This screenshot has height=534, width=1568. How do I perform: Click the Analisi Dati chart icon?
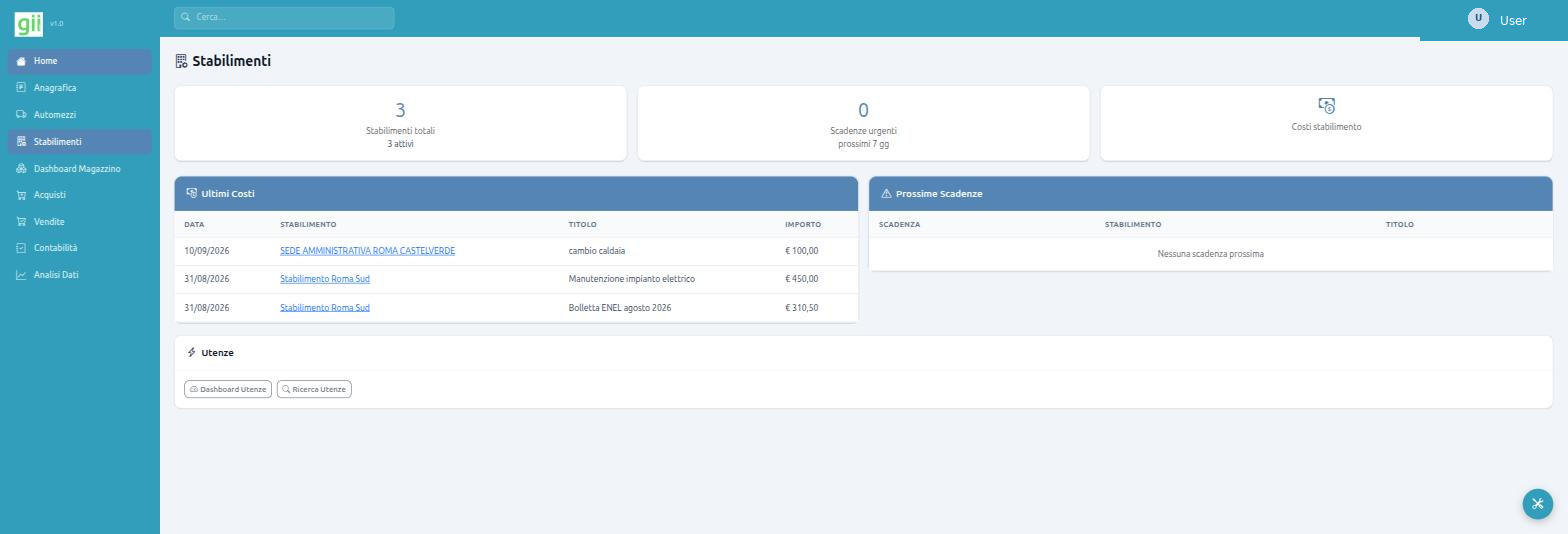click(21, 275)
